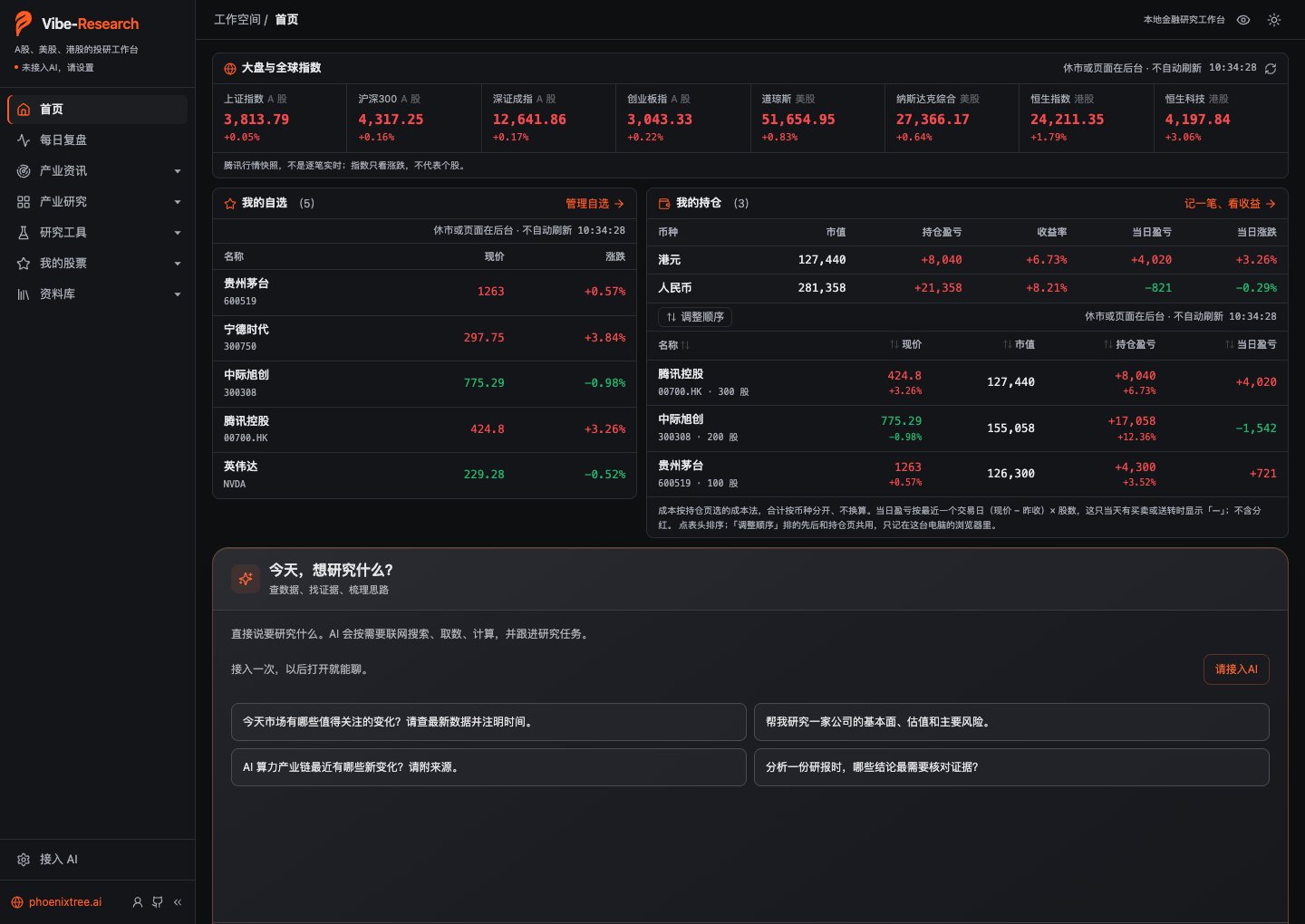Open the GitHub icon in sidebar footer
Screen dimensions: 1305x924
[158, 902]
